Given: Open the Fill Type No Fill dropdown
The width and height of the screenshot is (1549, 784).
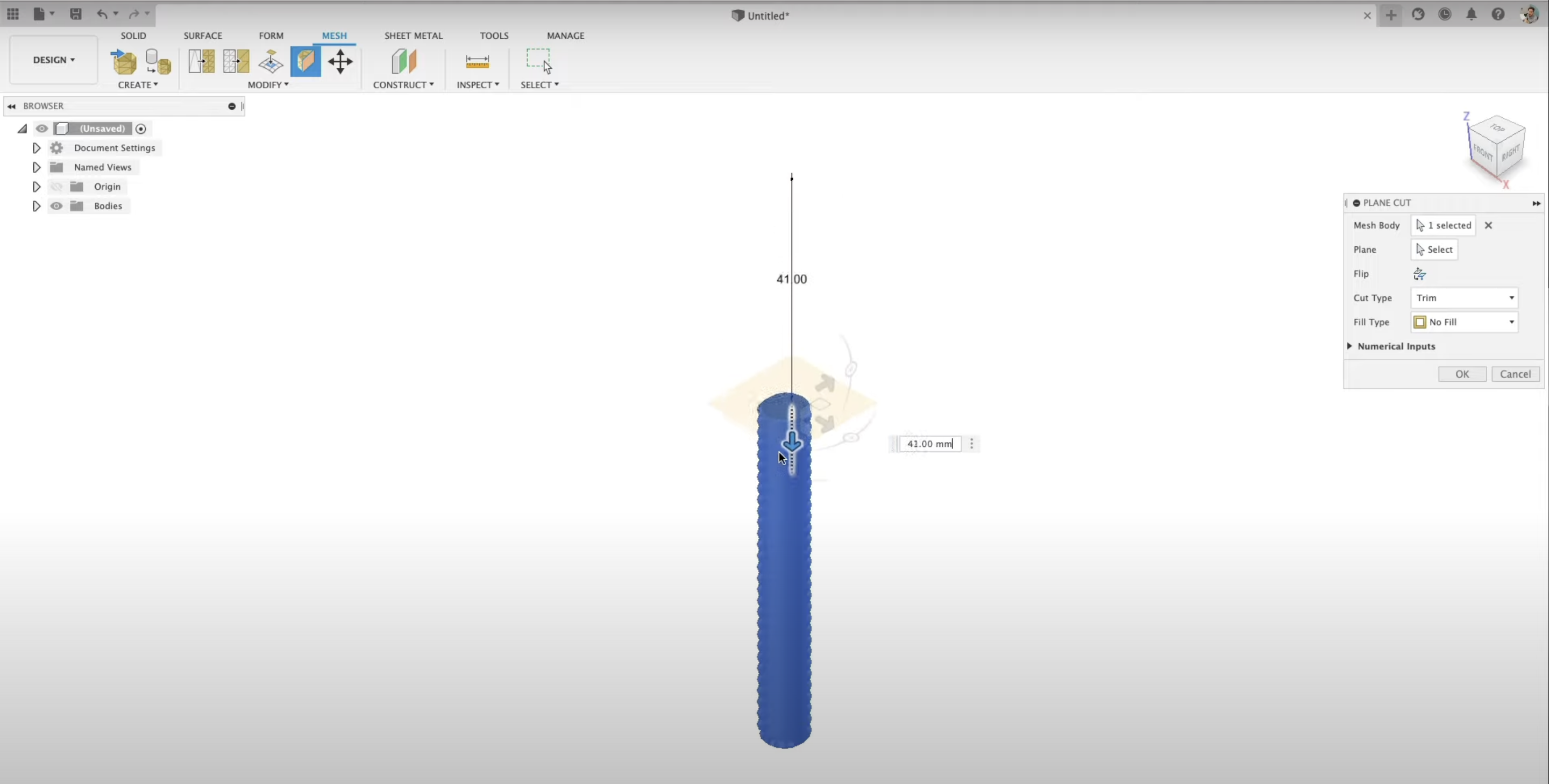Looking at the screenshot, I should click(x=1464, y=322).
